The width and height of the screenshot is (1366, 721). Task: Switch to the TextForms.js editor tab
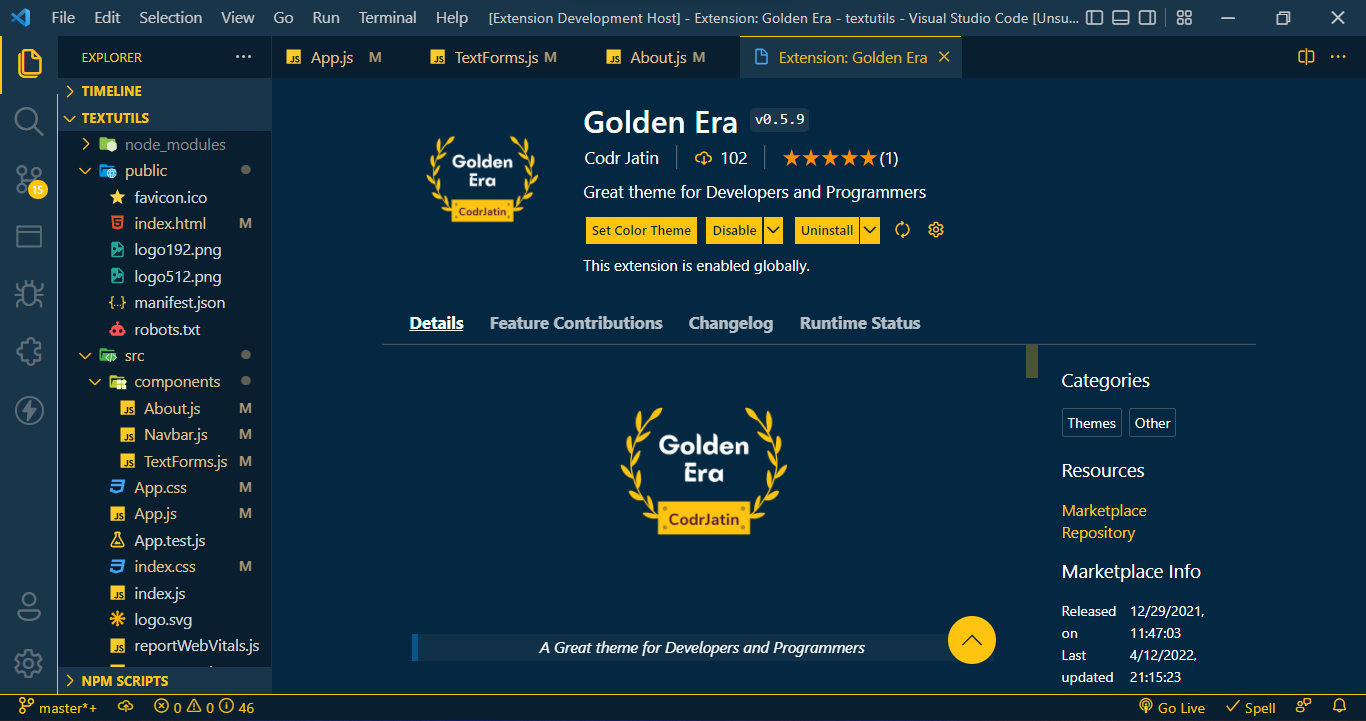503,57
